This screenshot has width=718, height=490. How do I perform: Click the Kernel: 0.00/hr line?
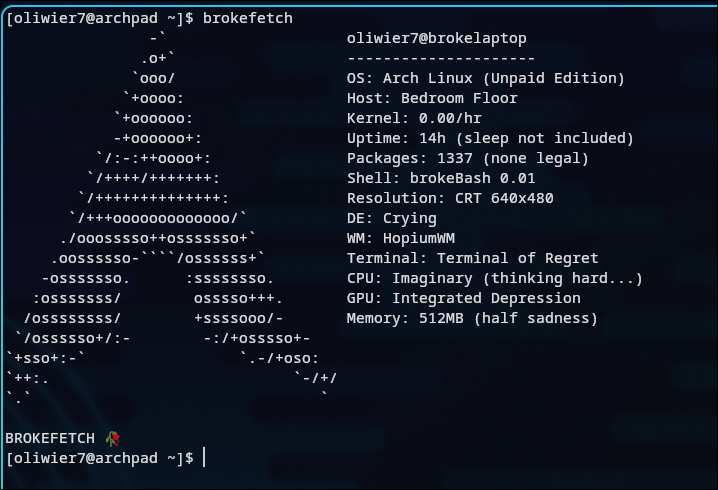(414, 118)
